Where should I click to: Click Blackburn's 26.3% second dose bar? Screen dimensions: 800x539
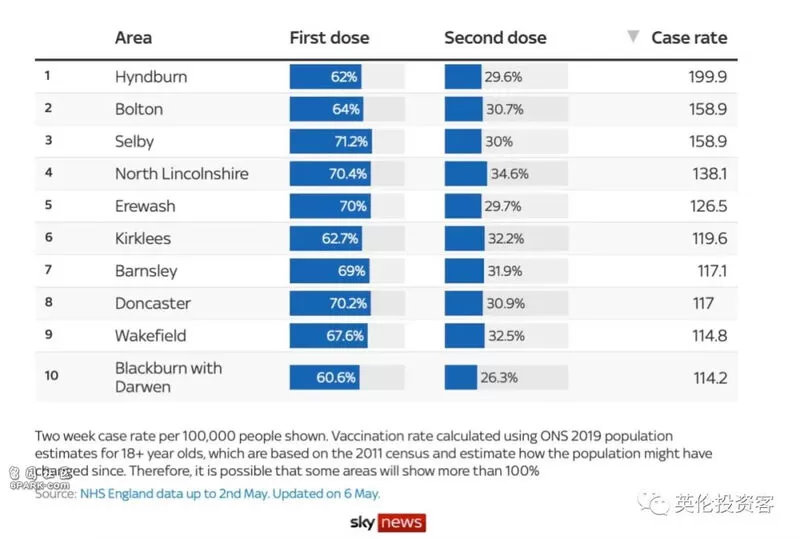[461, 377]
